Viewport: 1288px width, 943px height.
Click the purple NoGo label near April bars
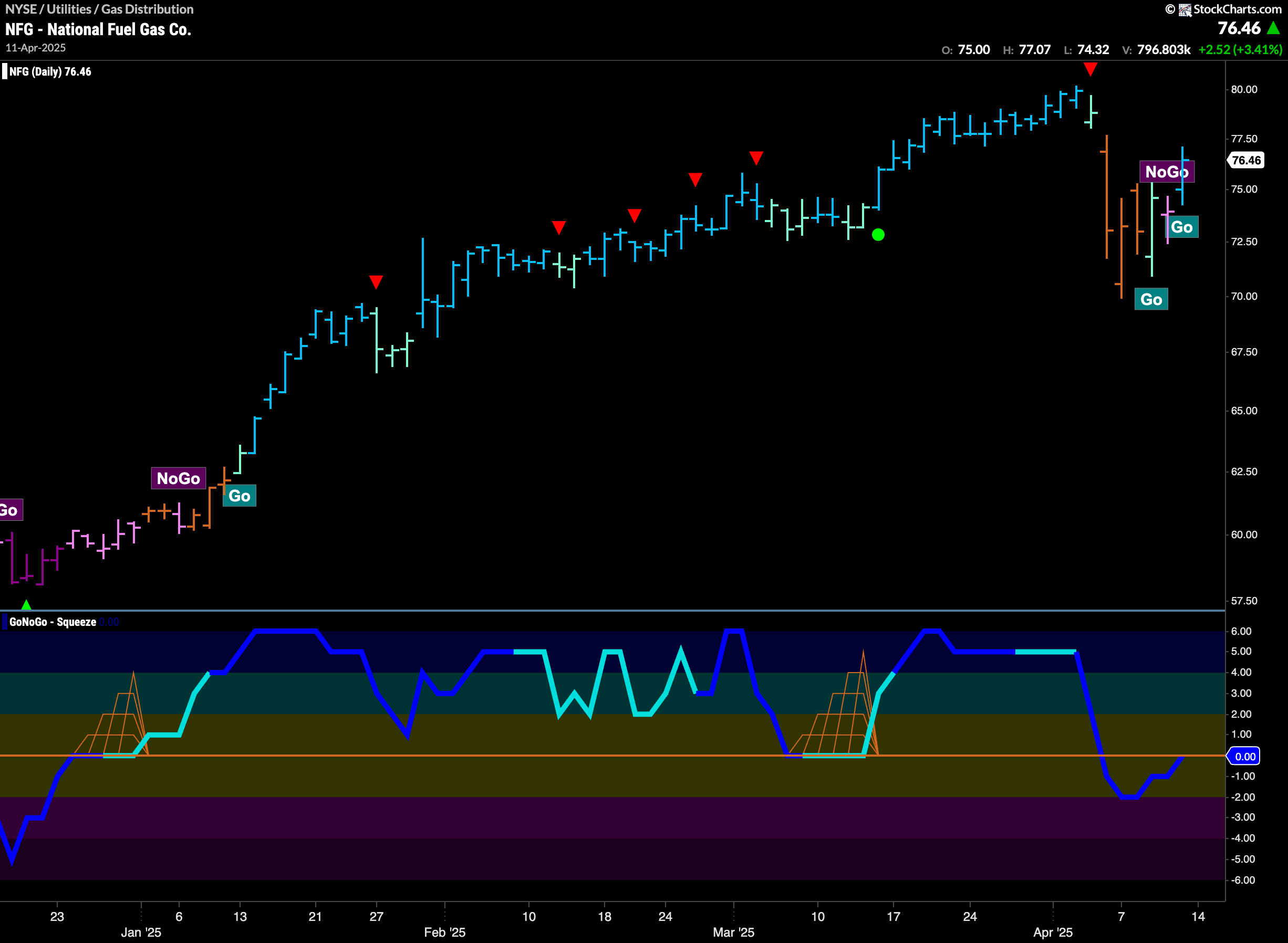(x=1166, y=172)
